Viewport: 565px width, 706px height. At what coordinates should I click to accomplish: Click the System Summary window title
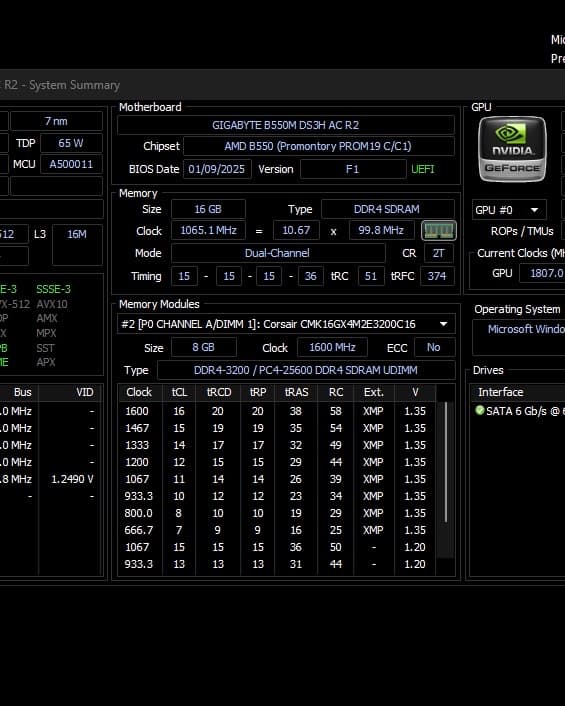tap(60, 85)
